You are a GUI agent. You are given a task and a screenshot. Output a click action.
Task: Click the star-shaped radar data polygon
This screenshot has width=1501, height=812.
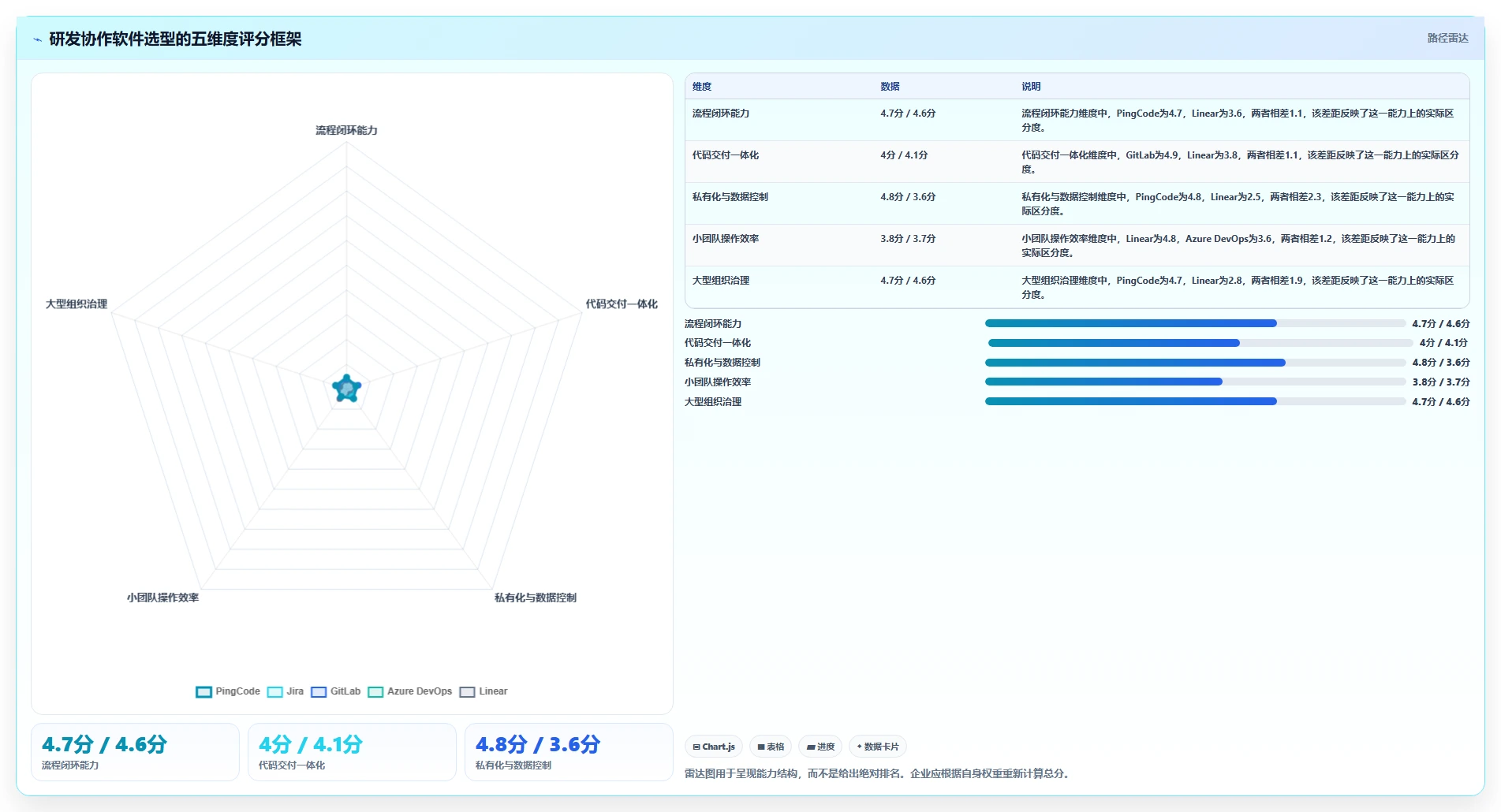pyautogui.click(x=346, y=388)
